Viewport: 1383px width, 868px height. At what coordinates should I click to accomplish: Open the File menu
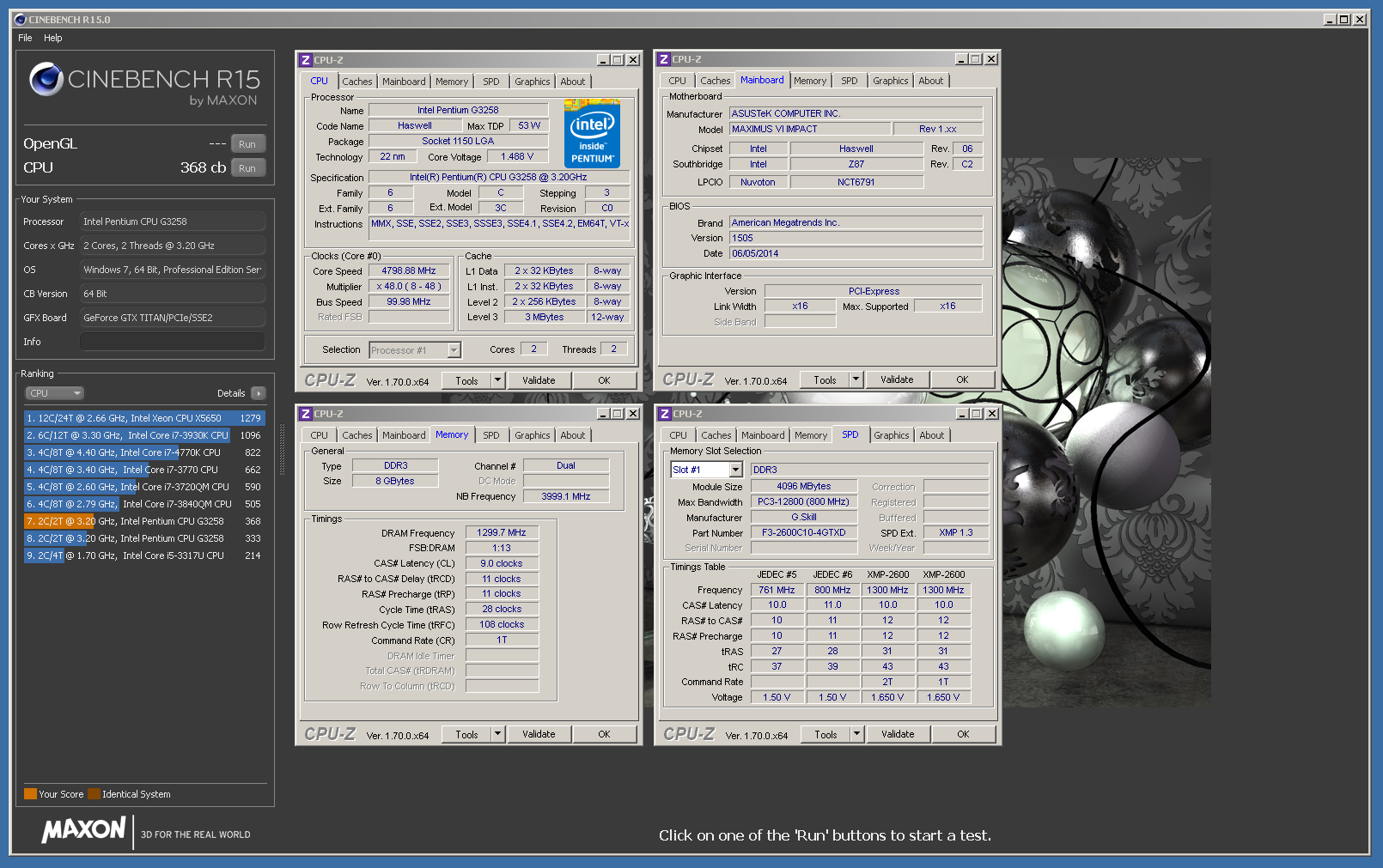[25, 38]
